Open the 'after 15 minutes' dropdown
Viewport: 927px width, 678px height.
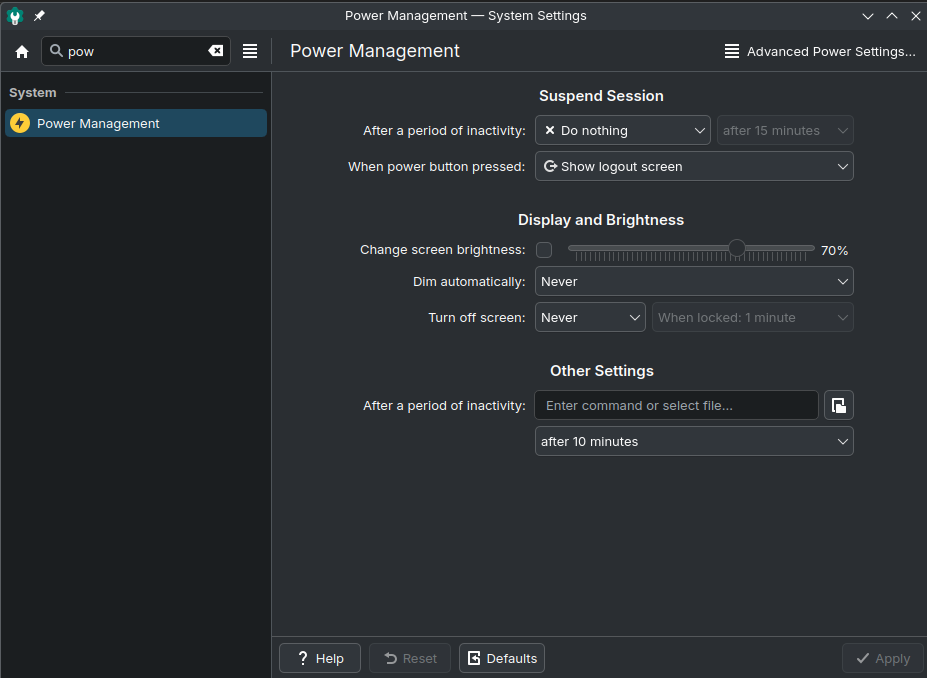[785, 131]
